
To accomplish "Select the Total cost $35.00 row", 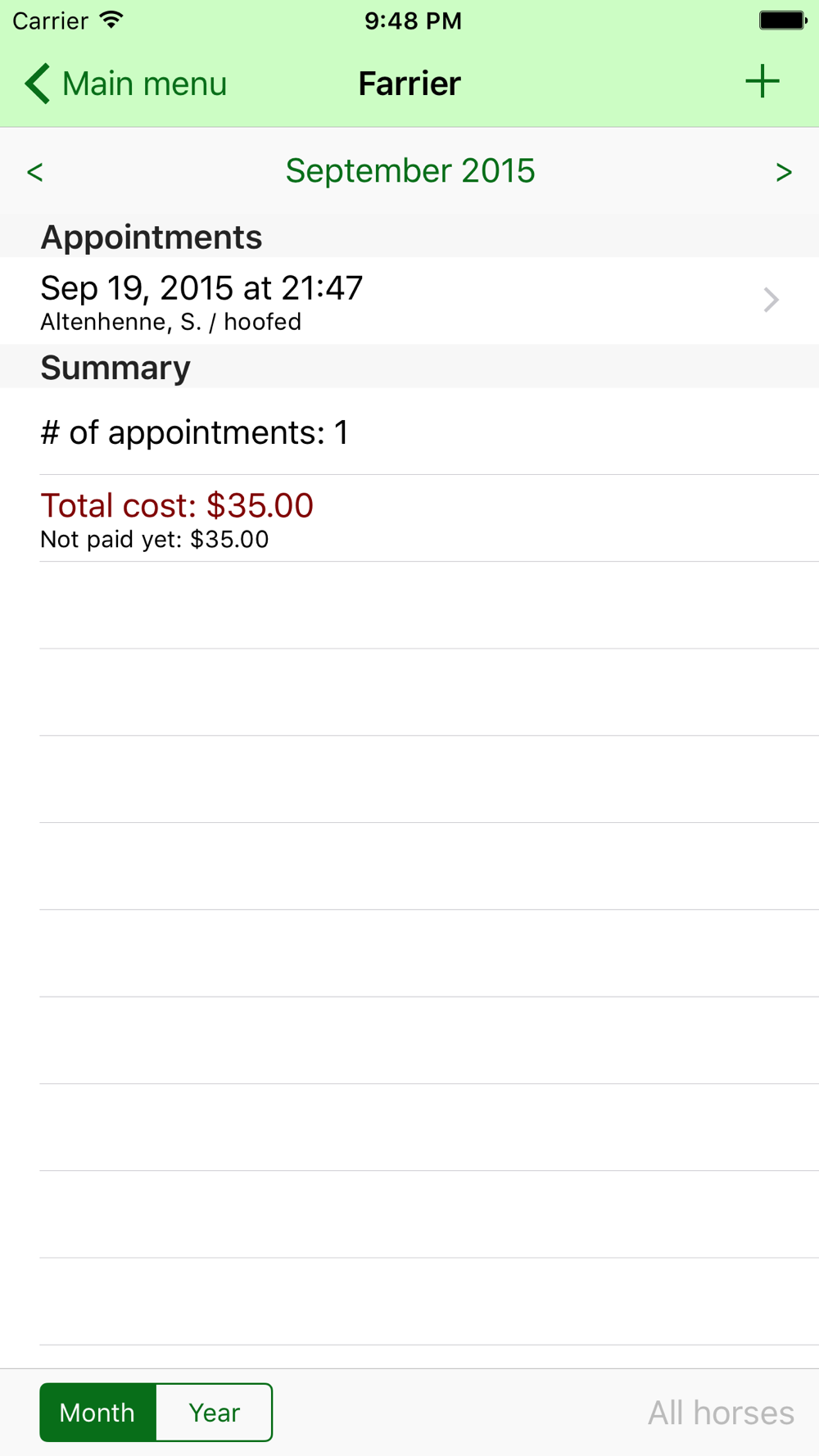I will click(409, 518).
